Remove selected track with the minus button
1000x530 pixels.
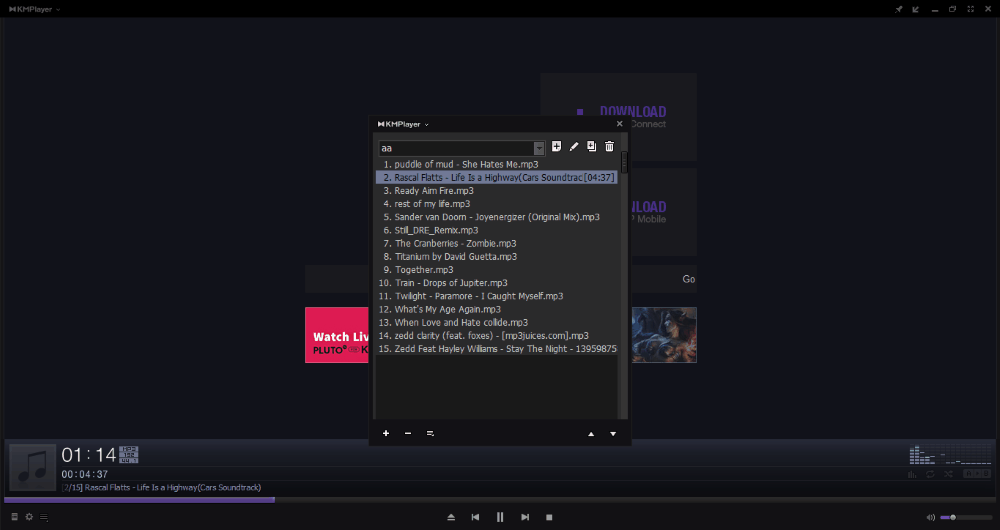pyautogui.click(x=408, y=434)
